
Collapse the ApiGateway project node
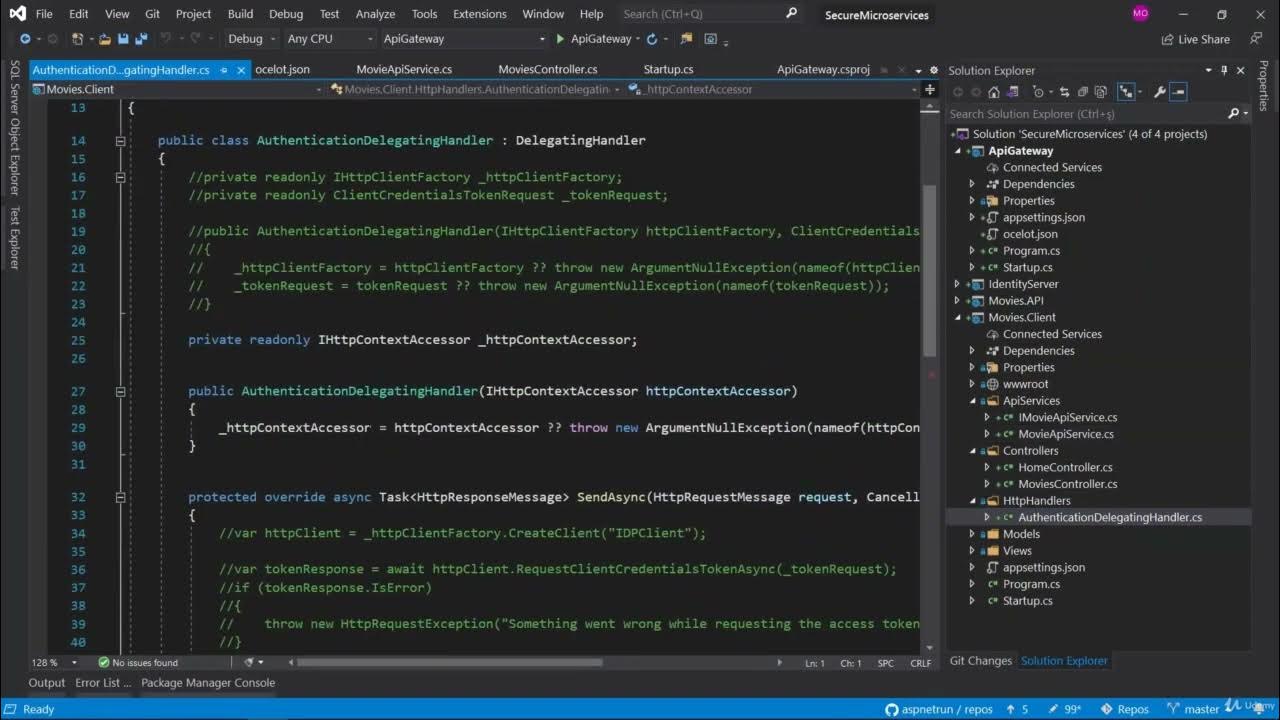[x=958, y=151]
